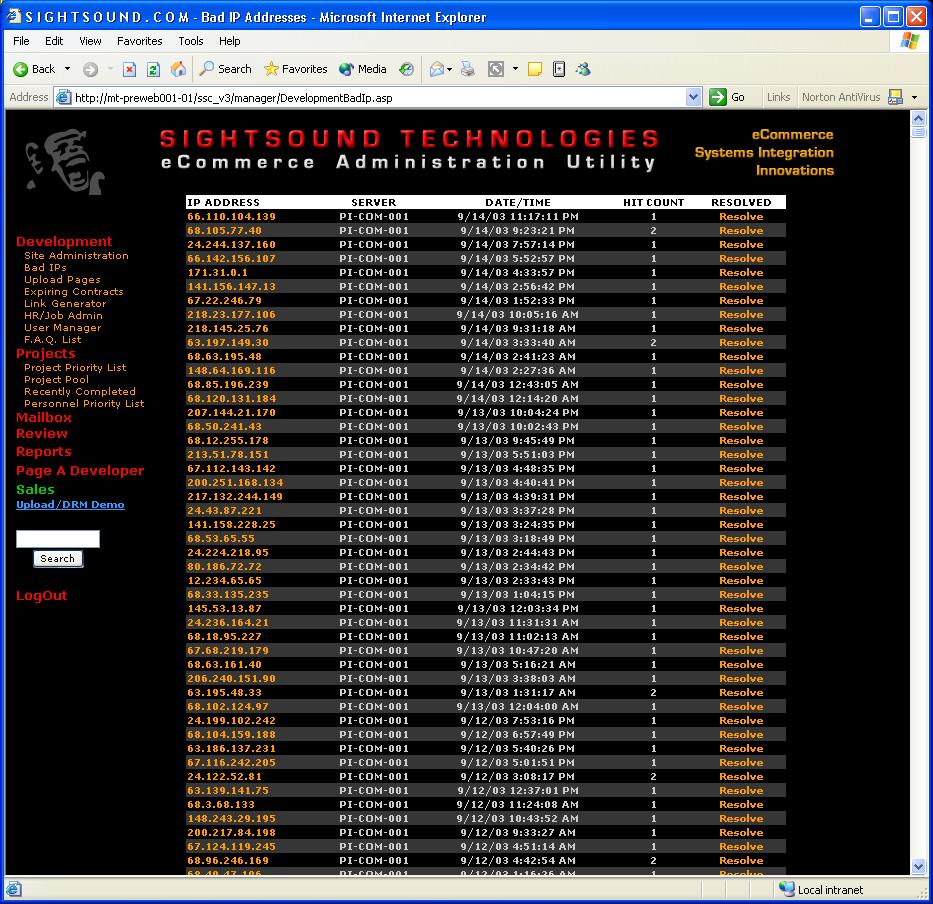Open the View menu
The width and height of the screenshot is (933, 904).
(x=90, y=41)
